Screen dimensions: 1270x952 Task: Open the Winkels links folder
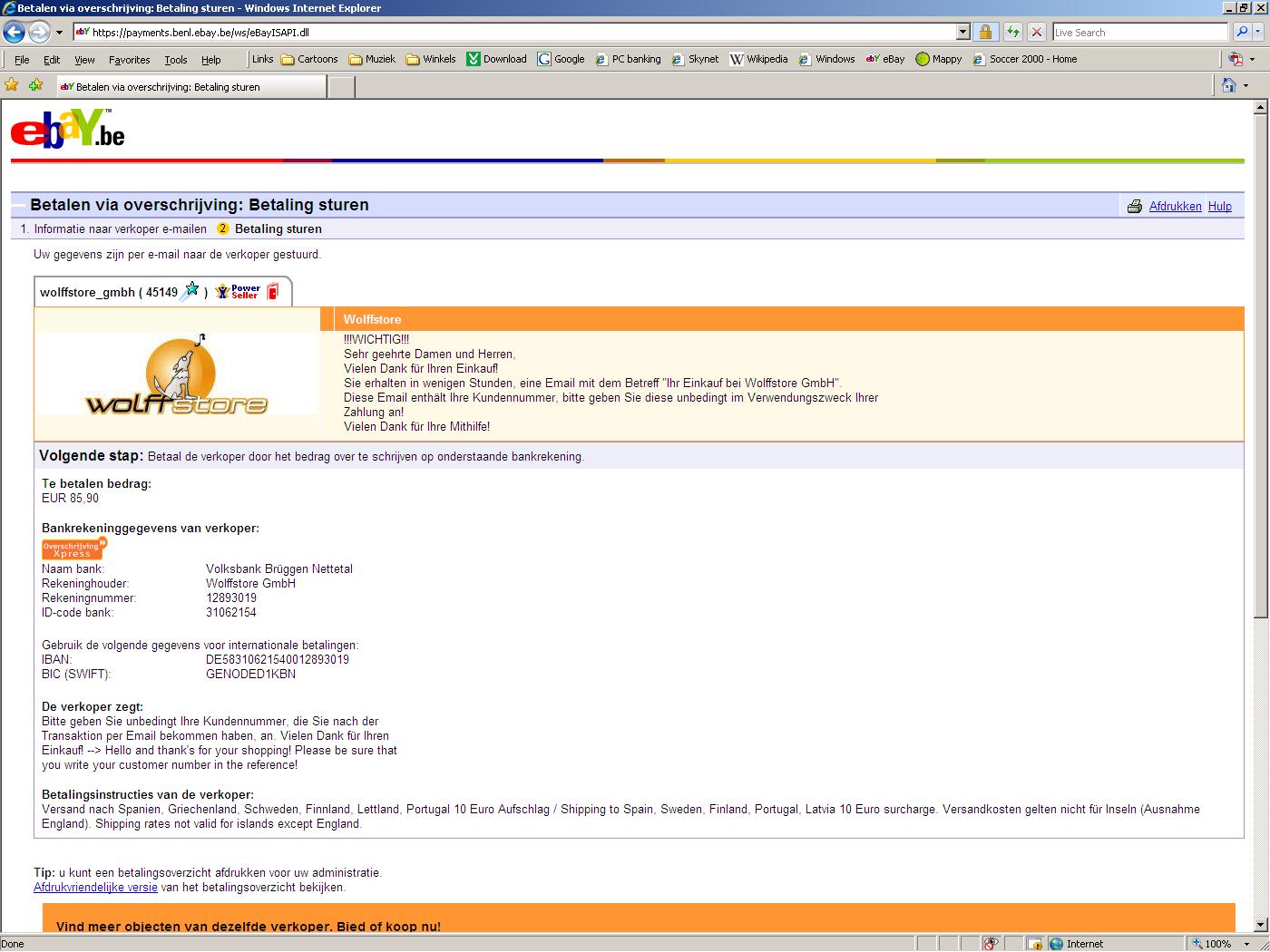coord(431,59)
